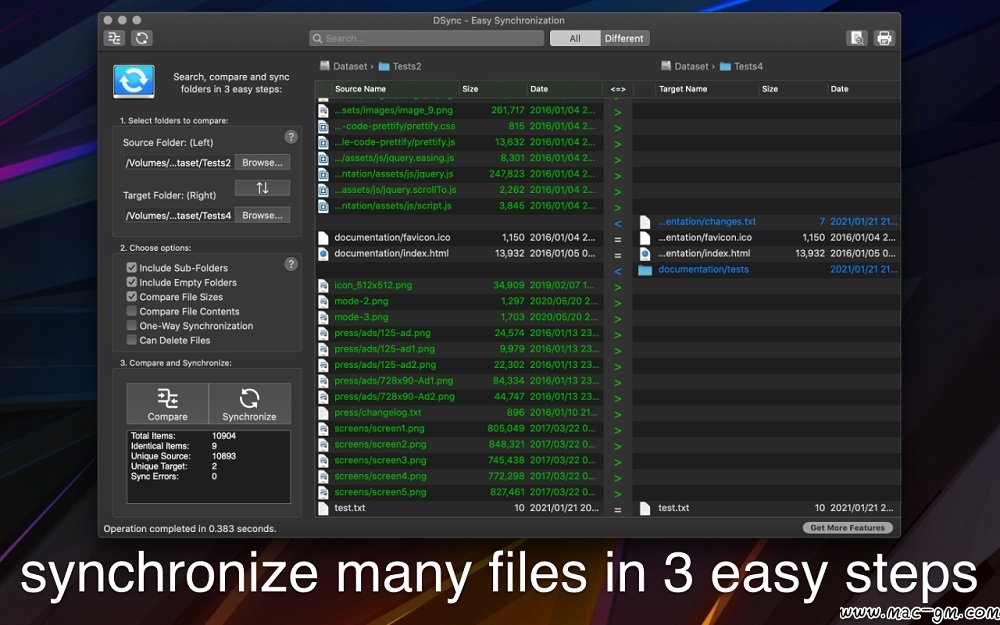
Task: Select the press/ads/728x90-Ad1.png row
Action: pyautogui.click(x=459, y=381)
